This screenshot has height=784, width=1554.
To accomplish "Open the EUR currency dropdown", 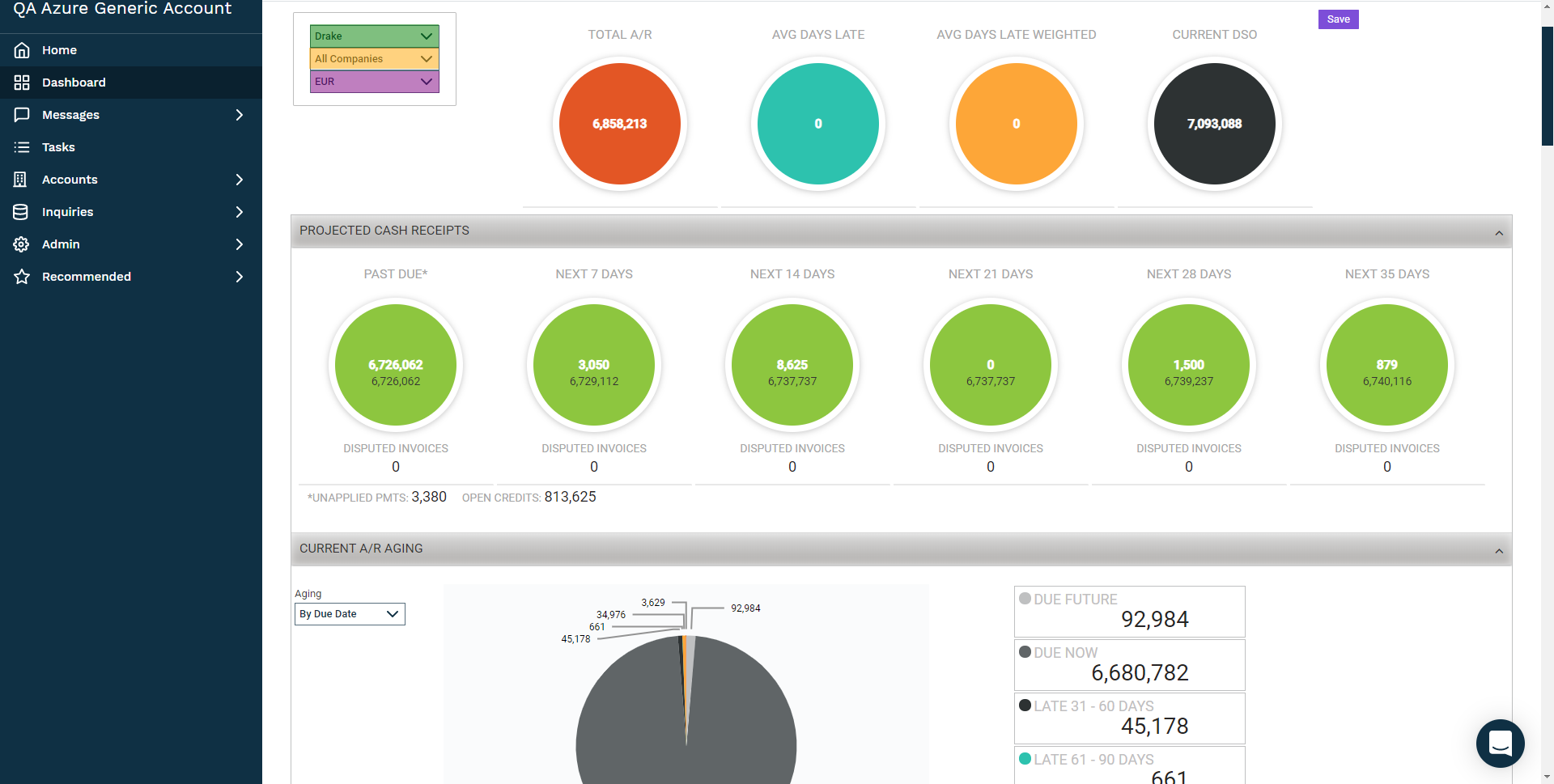I will click(x=374, y=82).
